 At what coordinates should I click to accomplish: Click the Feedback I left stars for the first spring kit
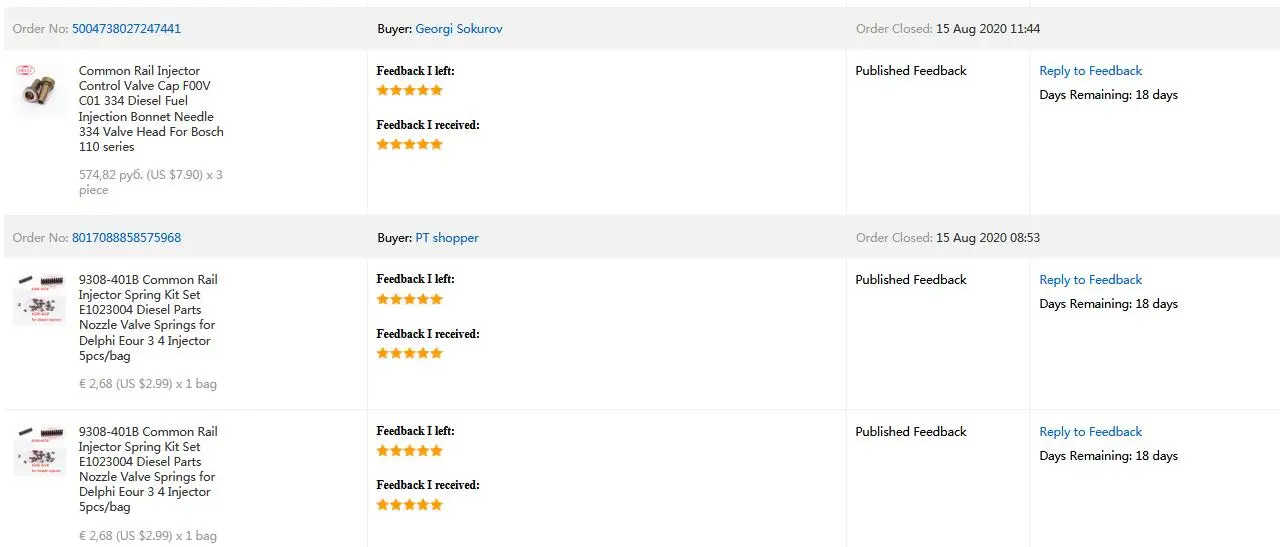pos(409,299)
